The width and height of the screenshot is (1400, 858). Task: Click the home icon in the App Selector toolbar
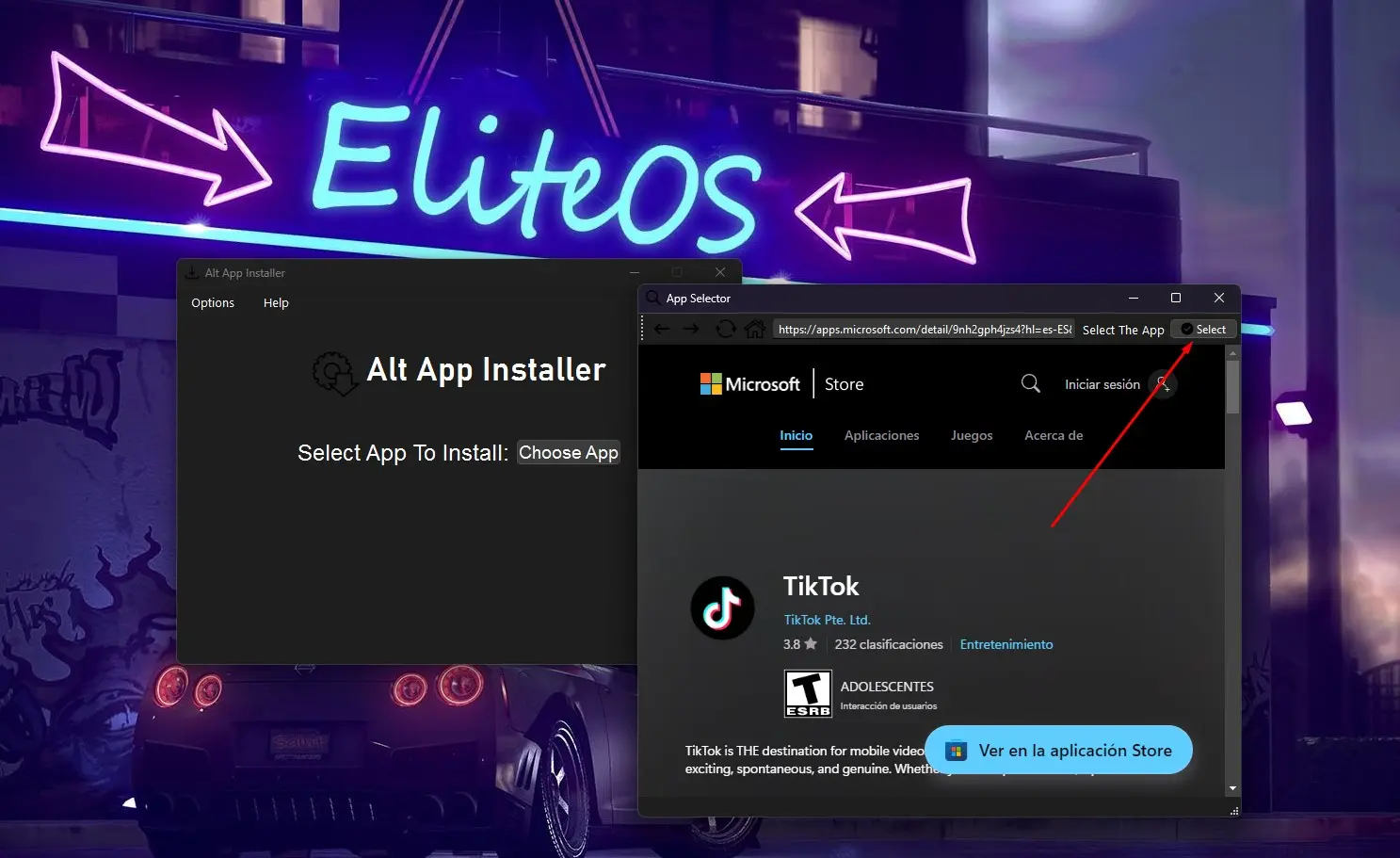(x=754, y=328)
